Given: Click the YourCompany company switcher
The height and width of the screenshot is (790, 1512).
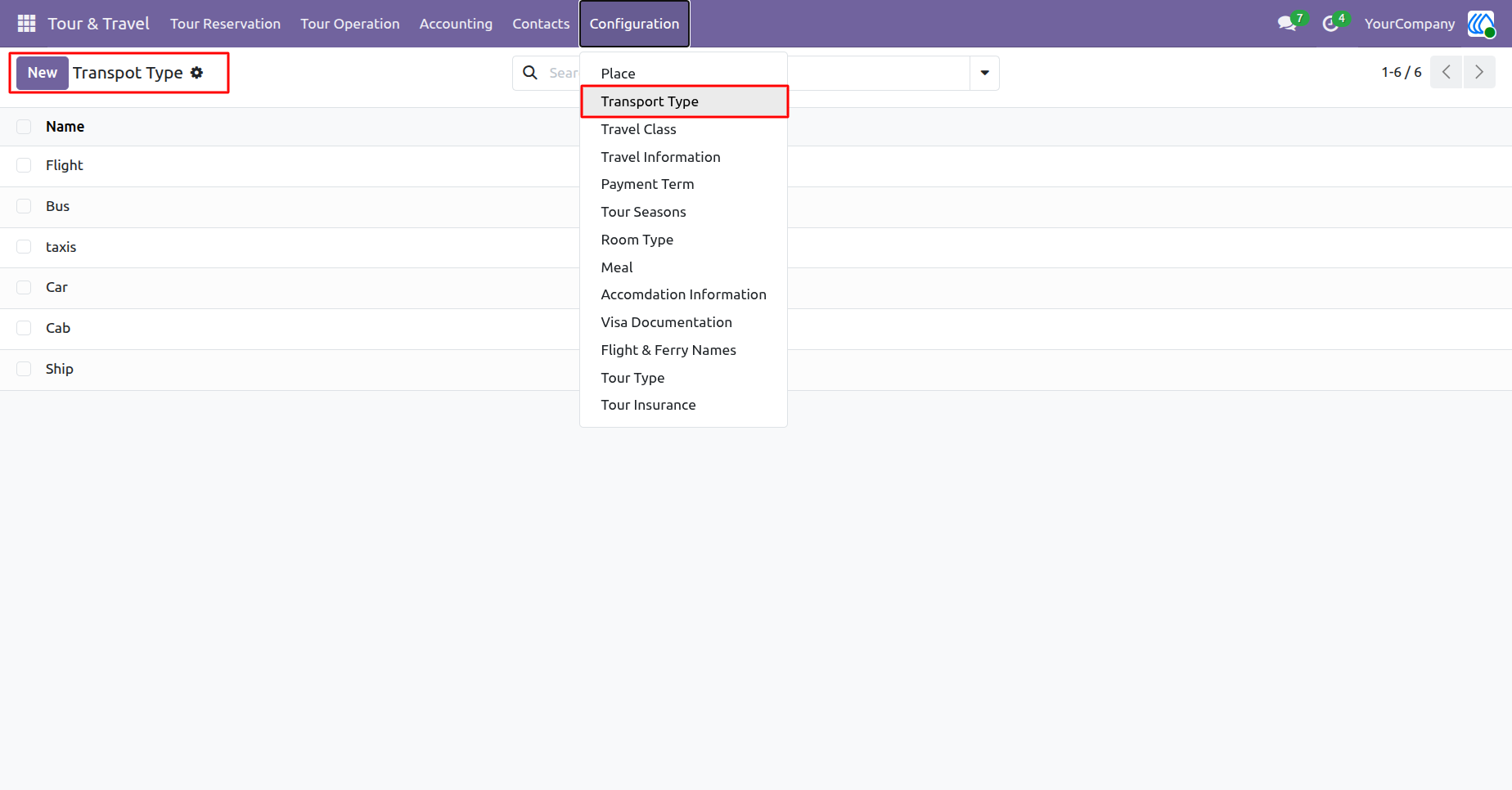Looking at the screenshot, I should coord(1409,24).
